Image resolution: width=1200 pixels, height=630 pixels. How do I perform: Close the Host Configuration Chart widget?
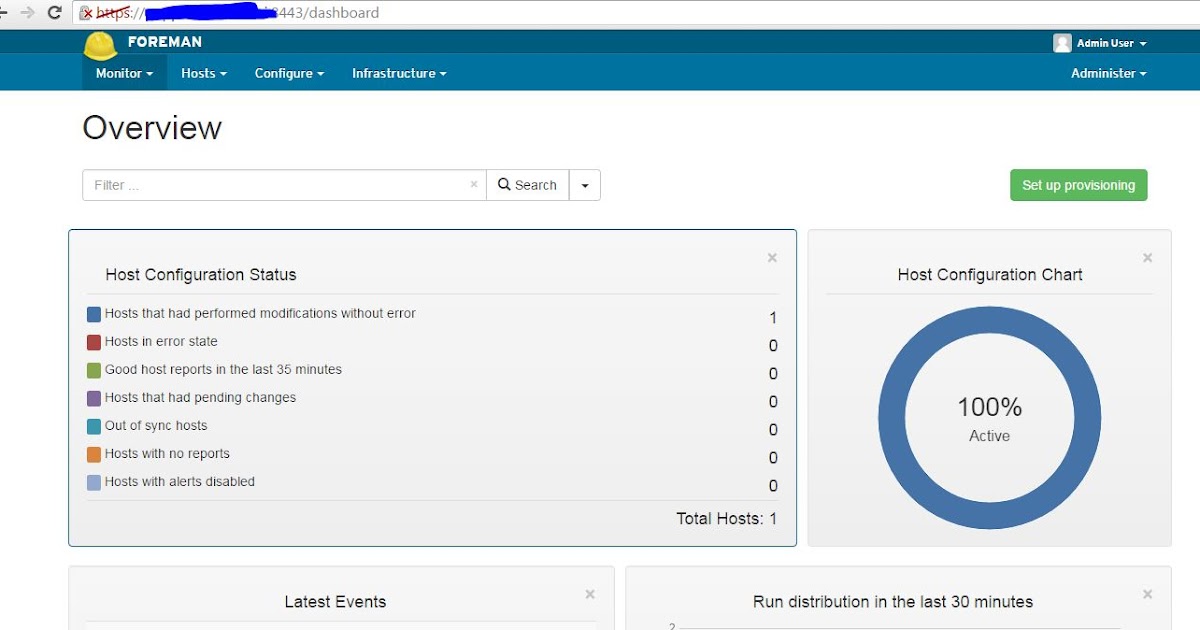click(x=1147, y=257)
